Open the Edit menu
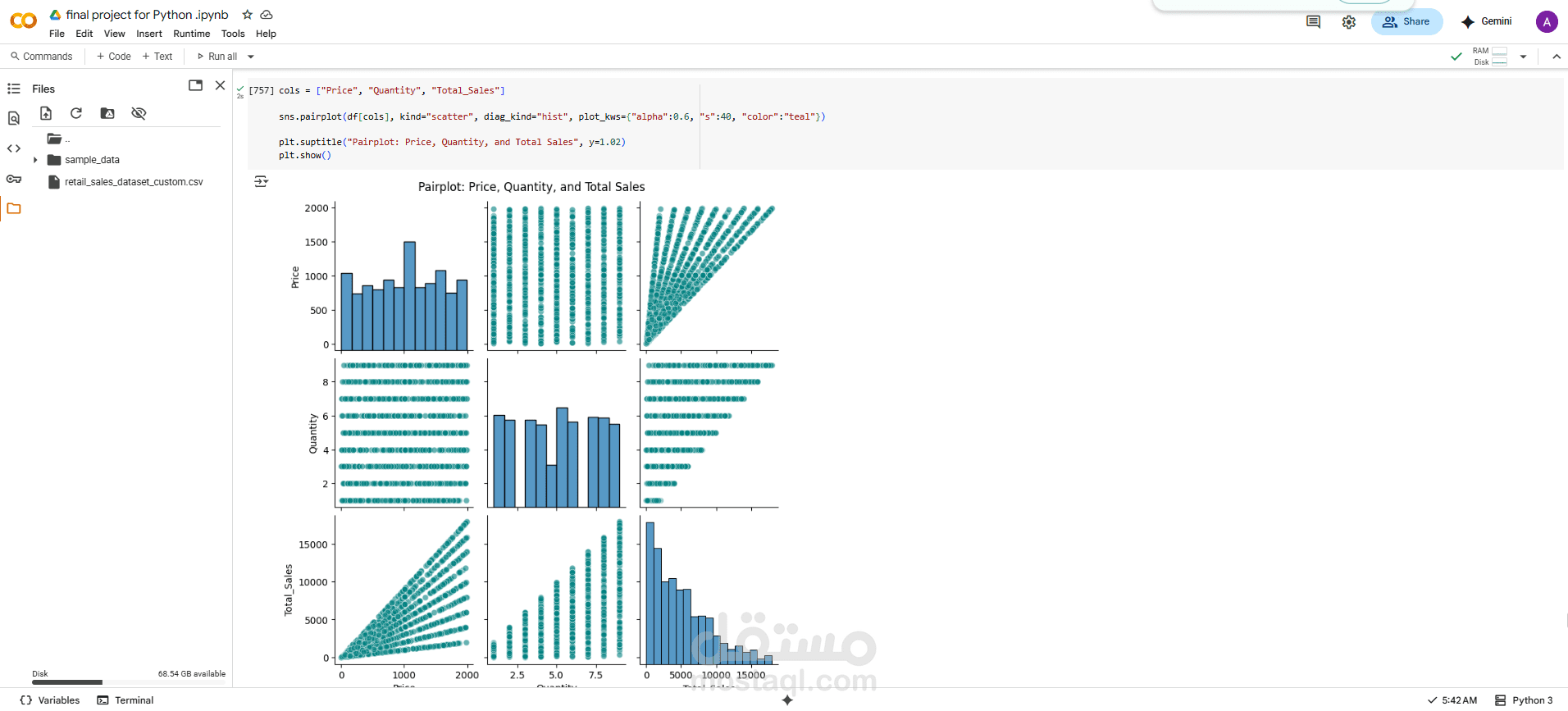Viewport: 1568px width, 711px height. (x=84, y=34)
